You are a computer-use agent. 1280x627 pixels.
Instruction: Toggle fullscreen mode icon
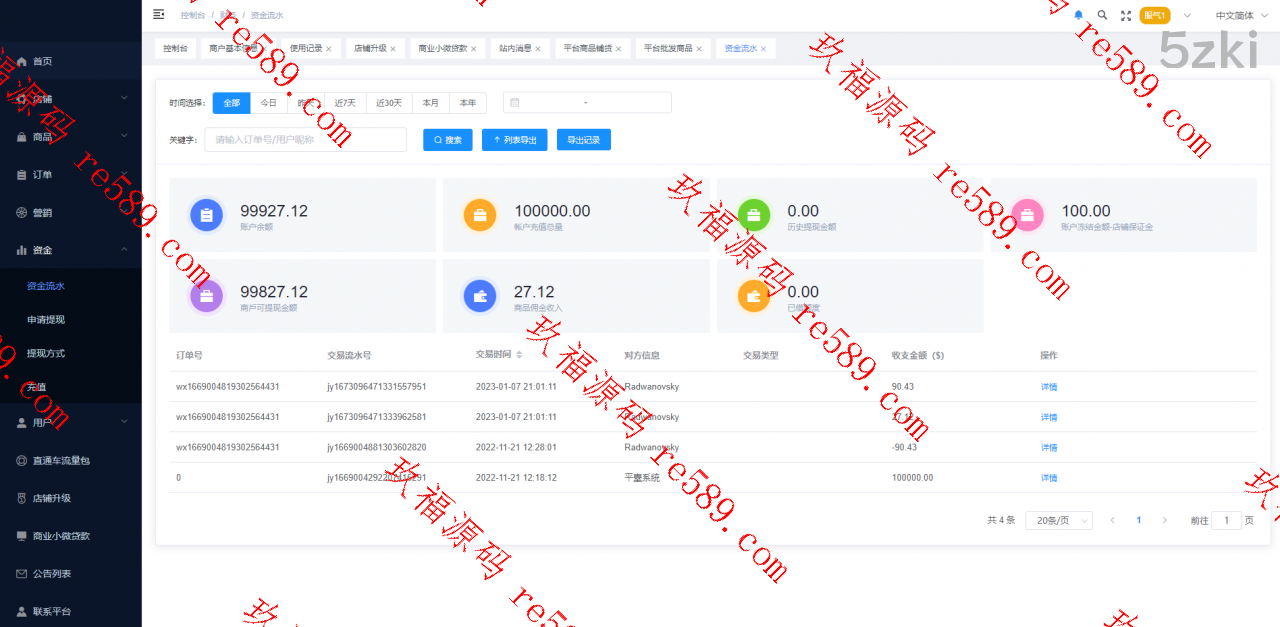coord(1126,15)
